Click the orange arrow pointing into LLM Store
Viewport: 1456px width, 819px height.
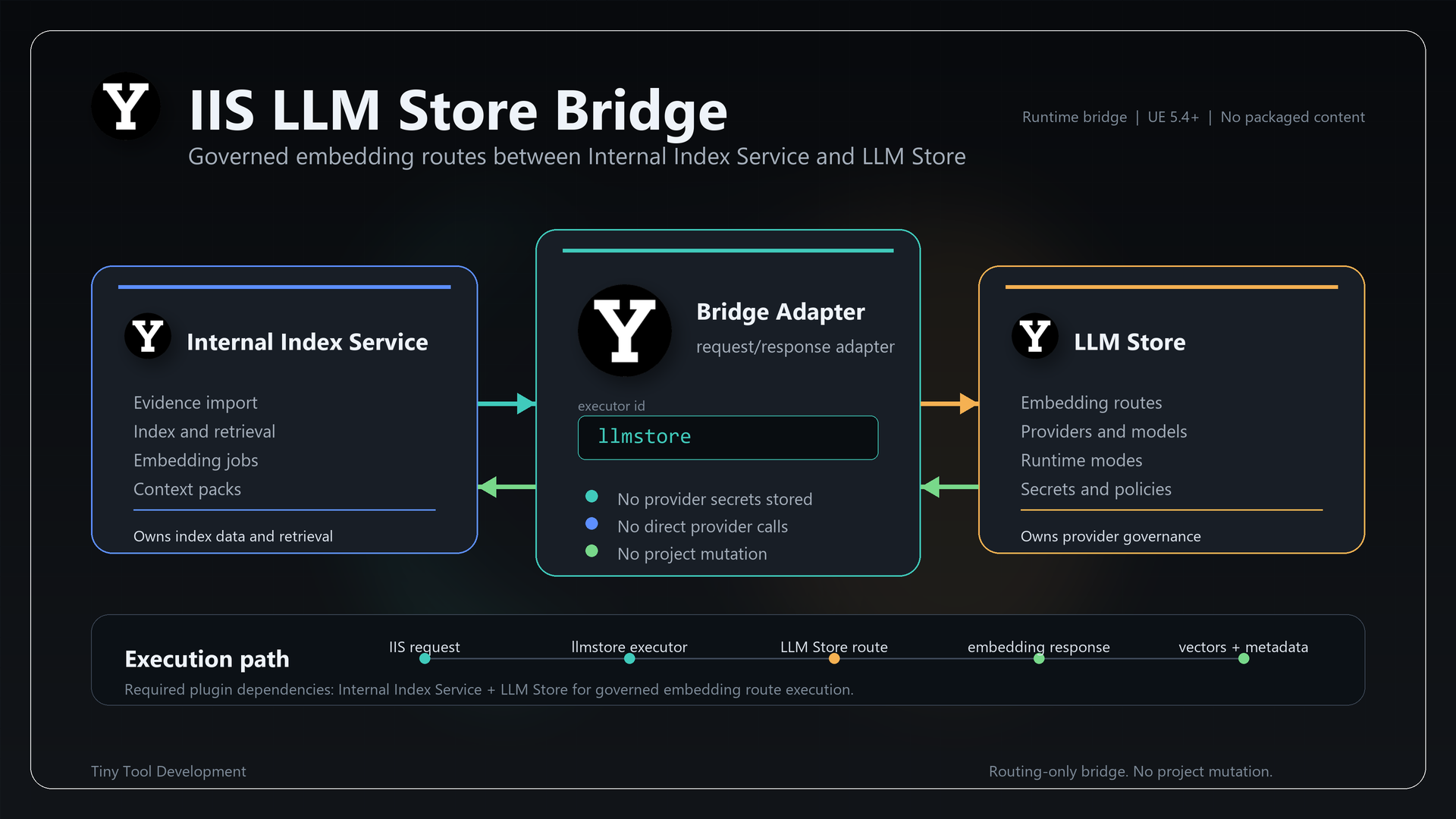click(949, 403)
